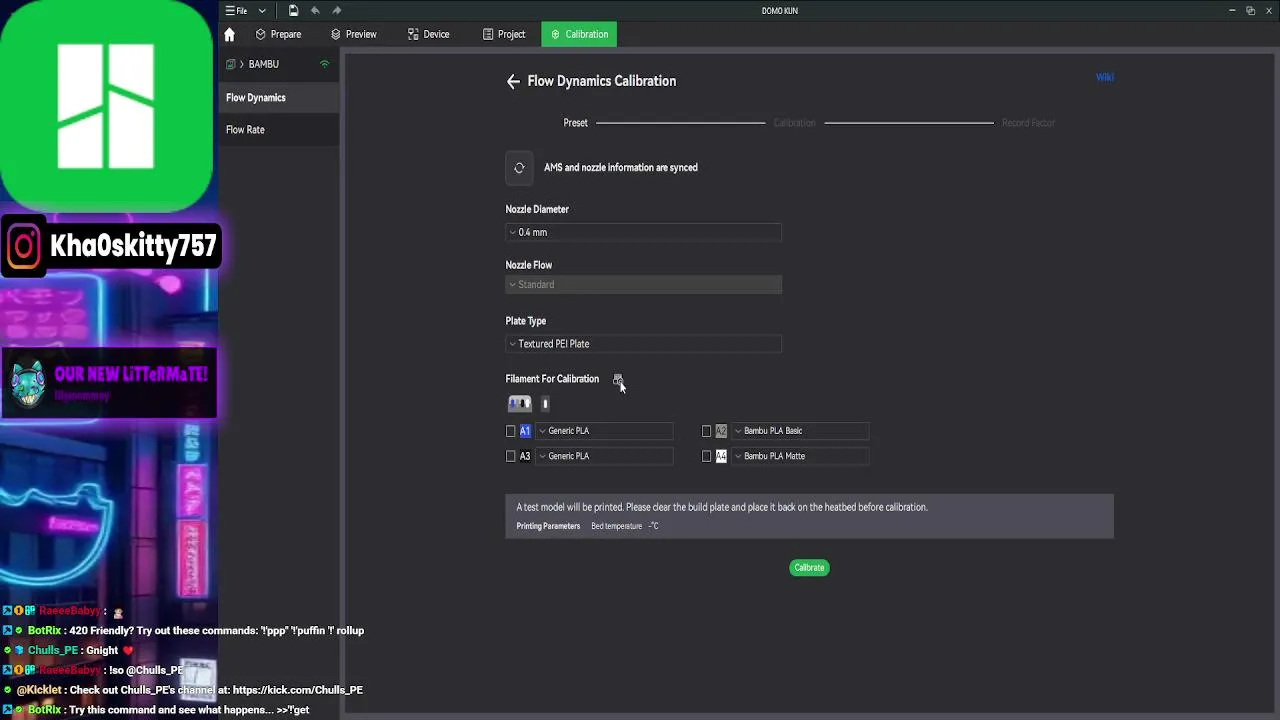Click the Redo arrow icon
Image resolution: width=1280 pixels, height=720 pixels.
click(337, 11)
